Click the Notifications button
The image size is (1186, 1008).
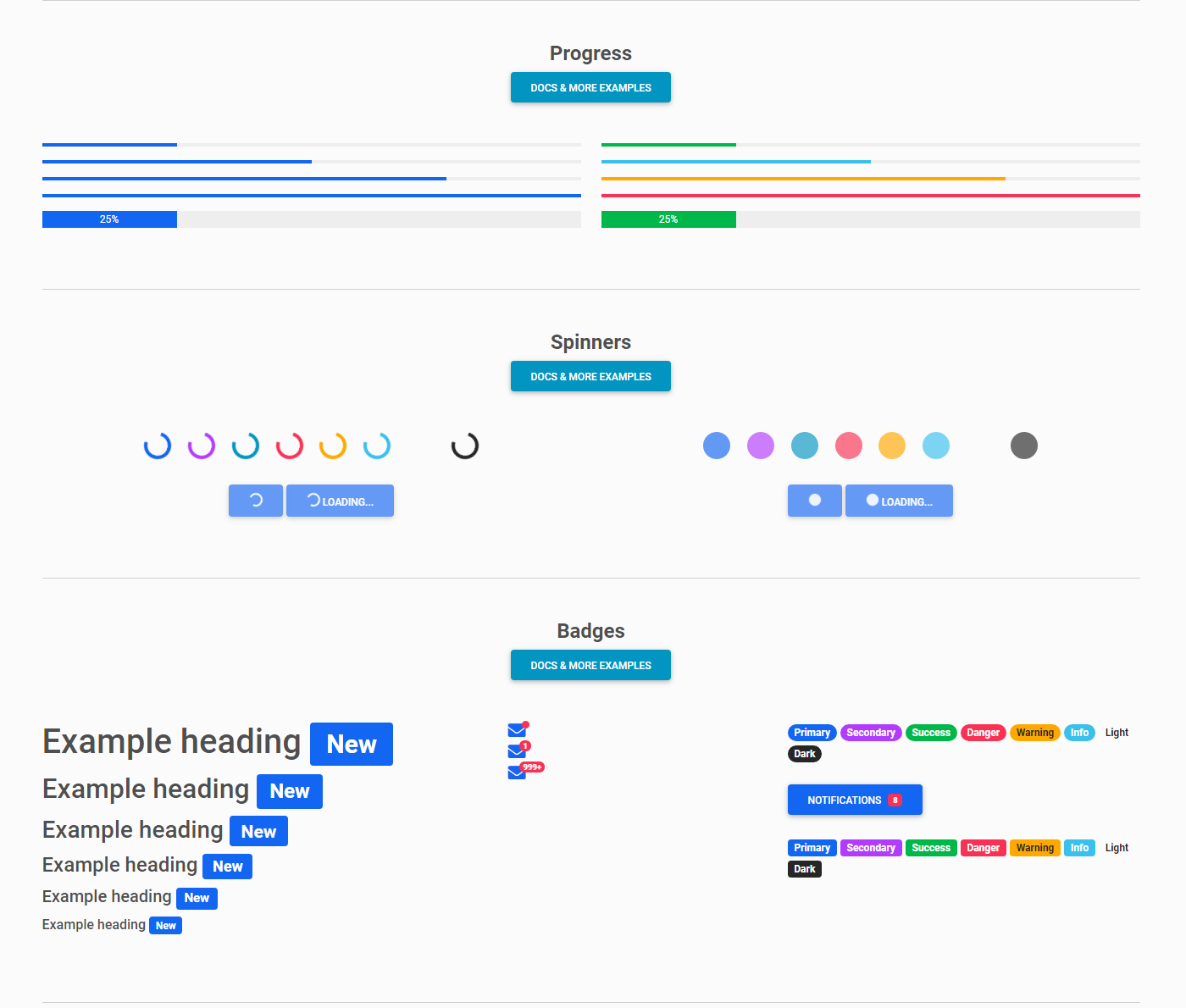(855, 800)
